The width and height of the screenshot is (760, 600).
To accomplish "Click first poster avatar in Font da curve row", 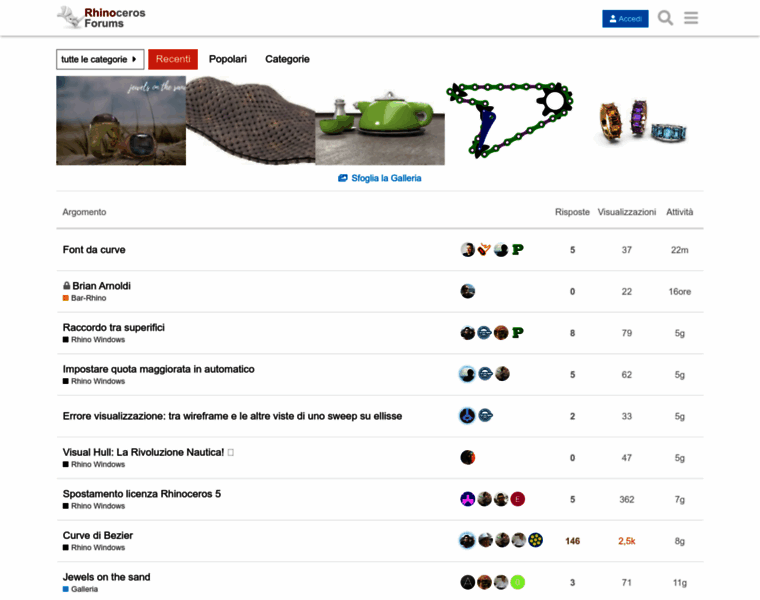I will [x=467, y=250].
